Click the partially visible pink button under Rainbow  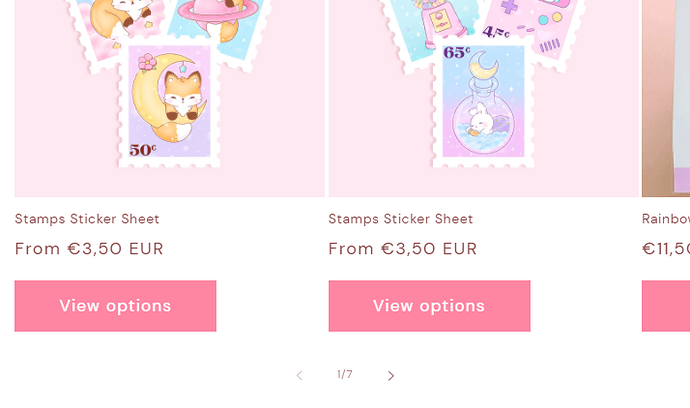click(666, 306)
